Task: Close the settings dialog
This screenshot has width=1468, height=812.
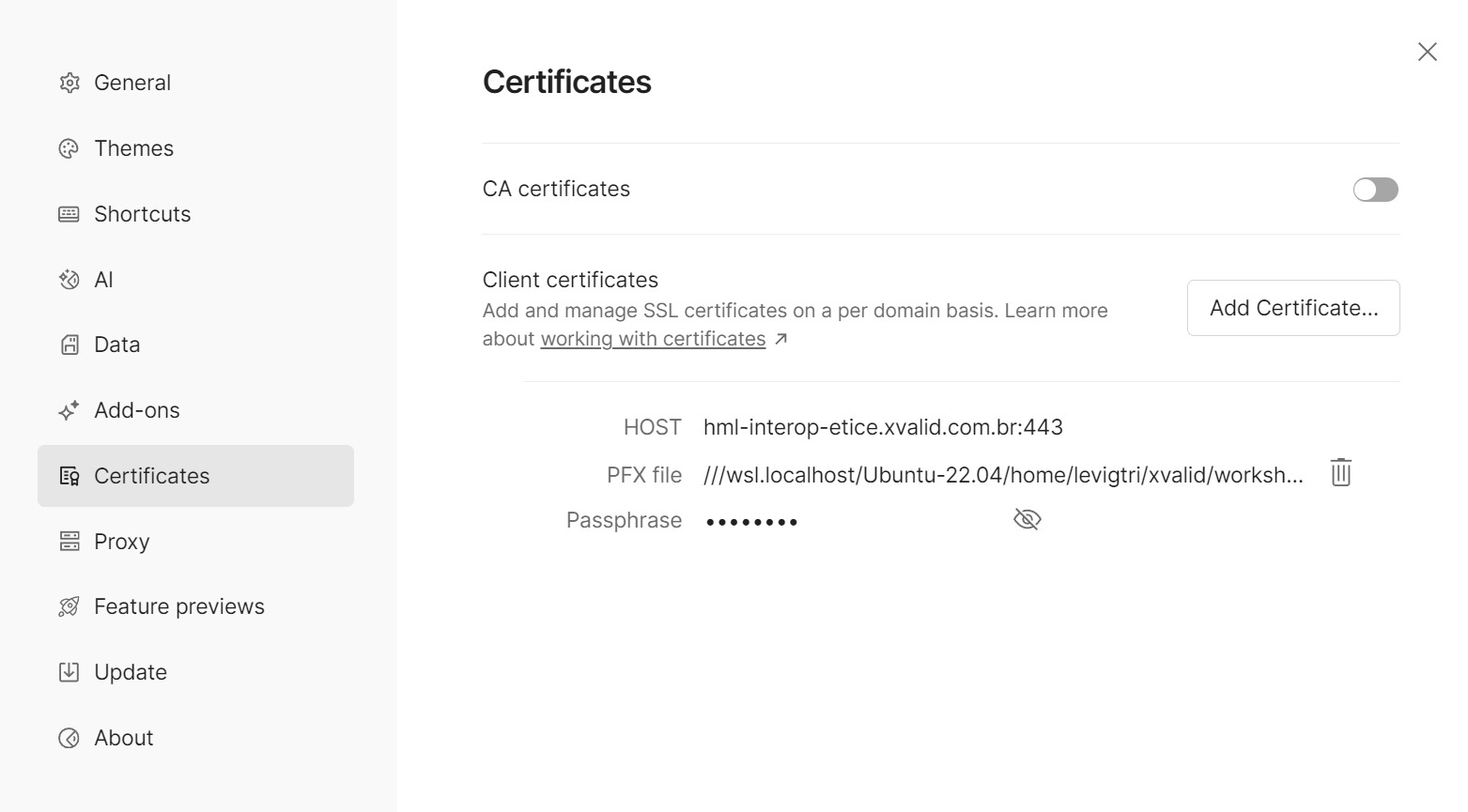Action: (1427, 52)
